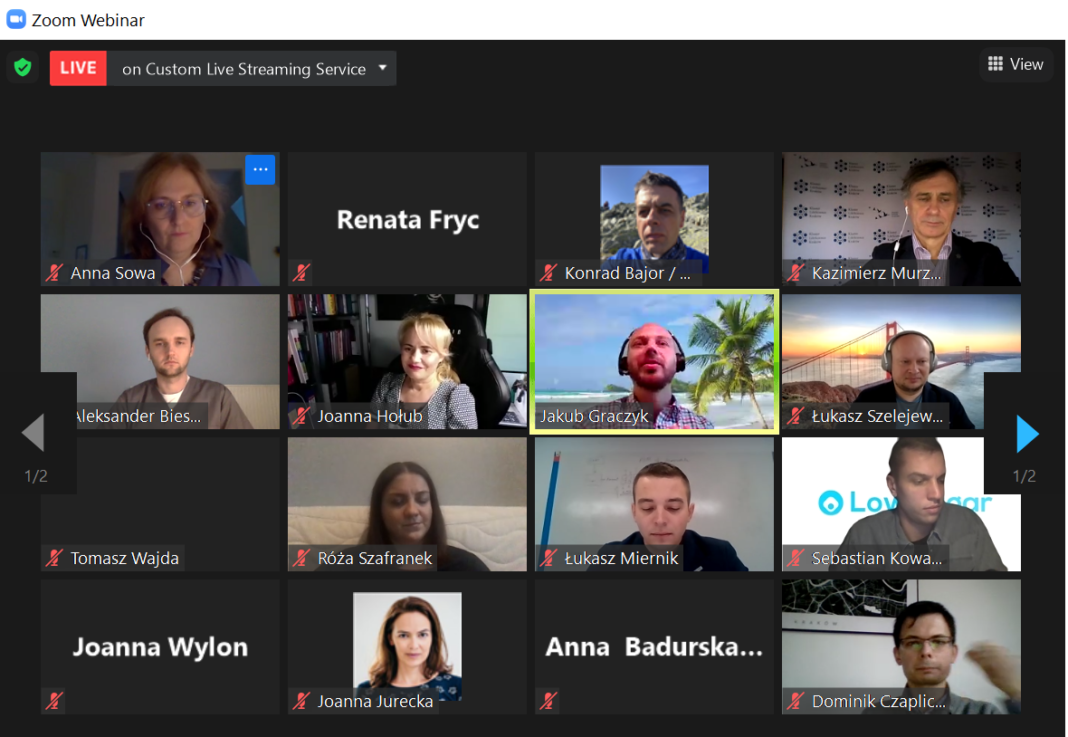Click Kazimierz Murz's muted microphone icon

[x=795, y=273]
